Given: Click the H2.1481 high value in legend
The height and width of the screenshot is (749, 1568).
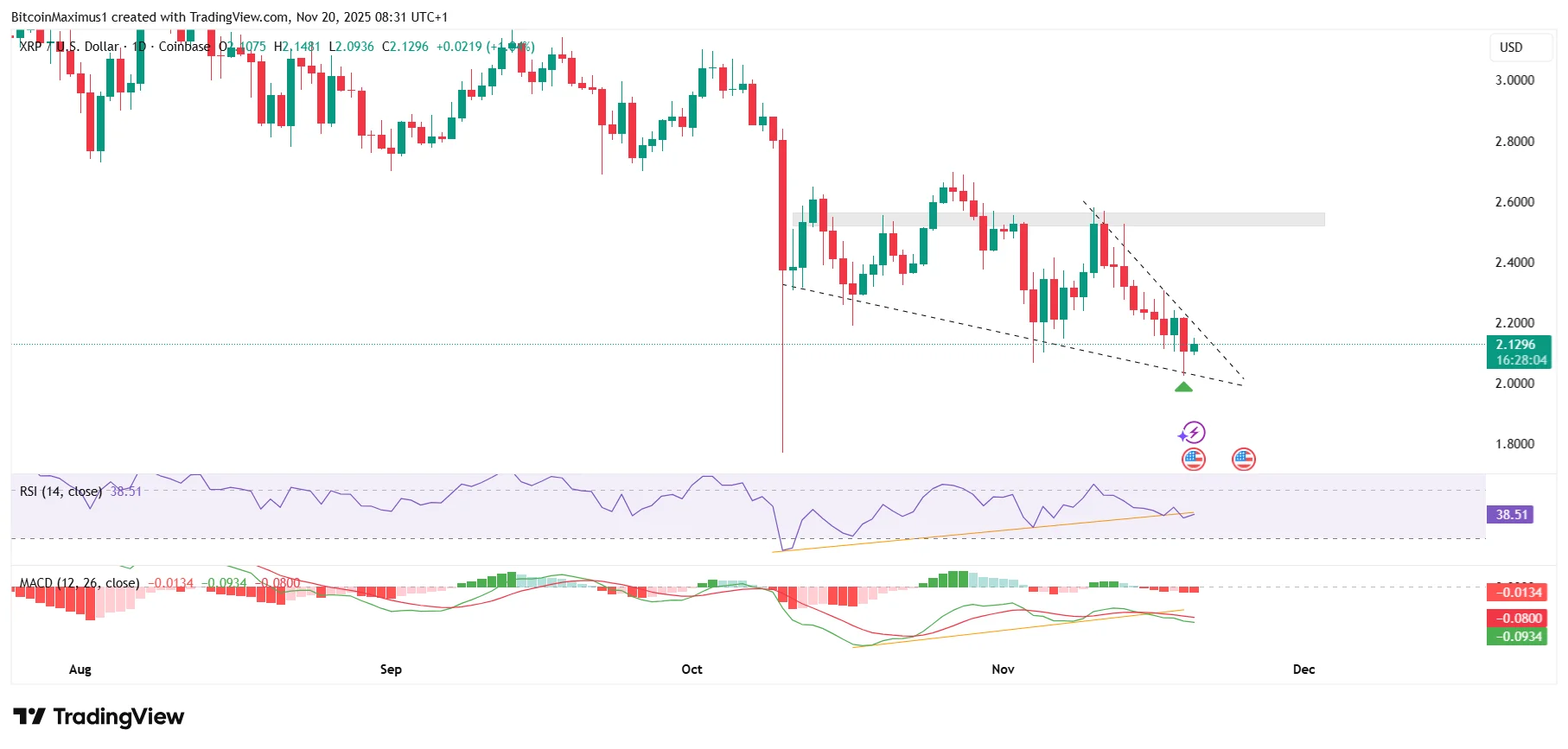Looking at the screenshot, I should coord(296,47).
